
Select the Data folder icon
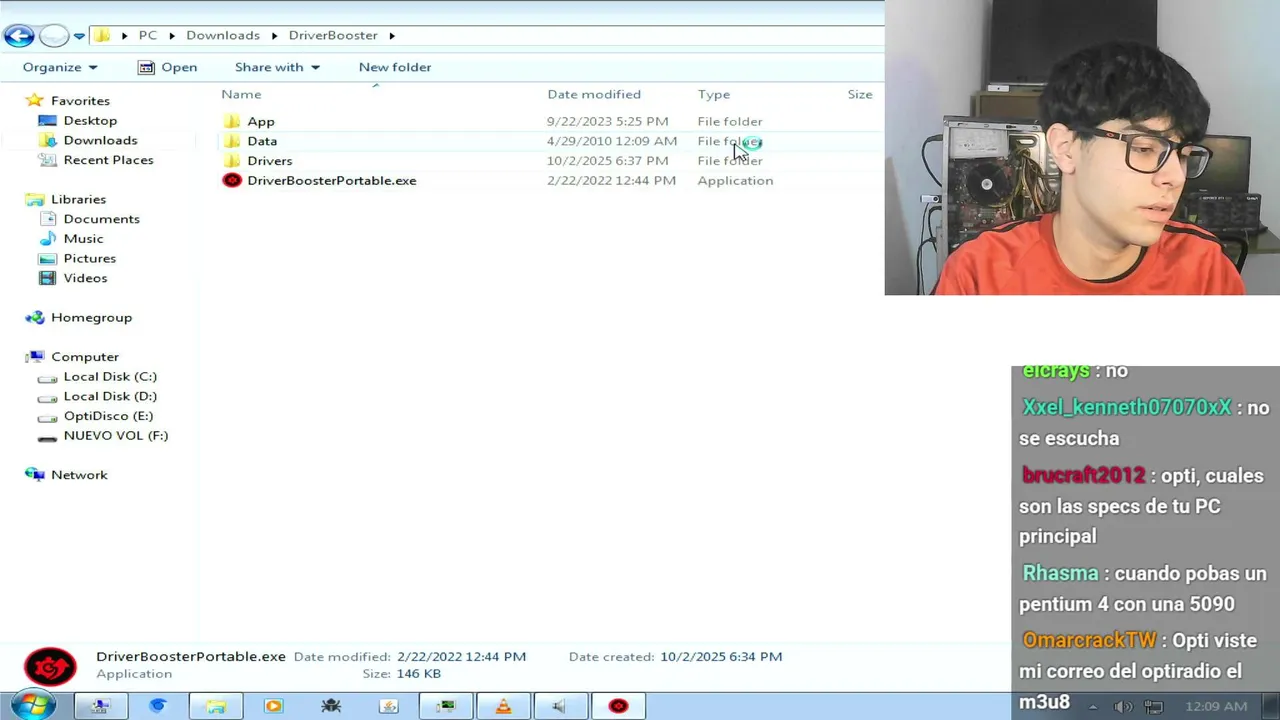click(232, 141)
